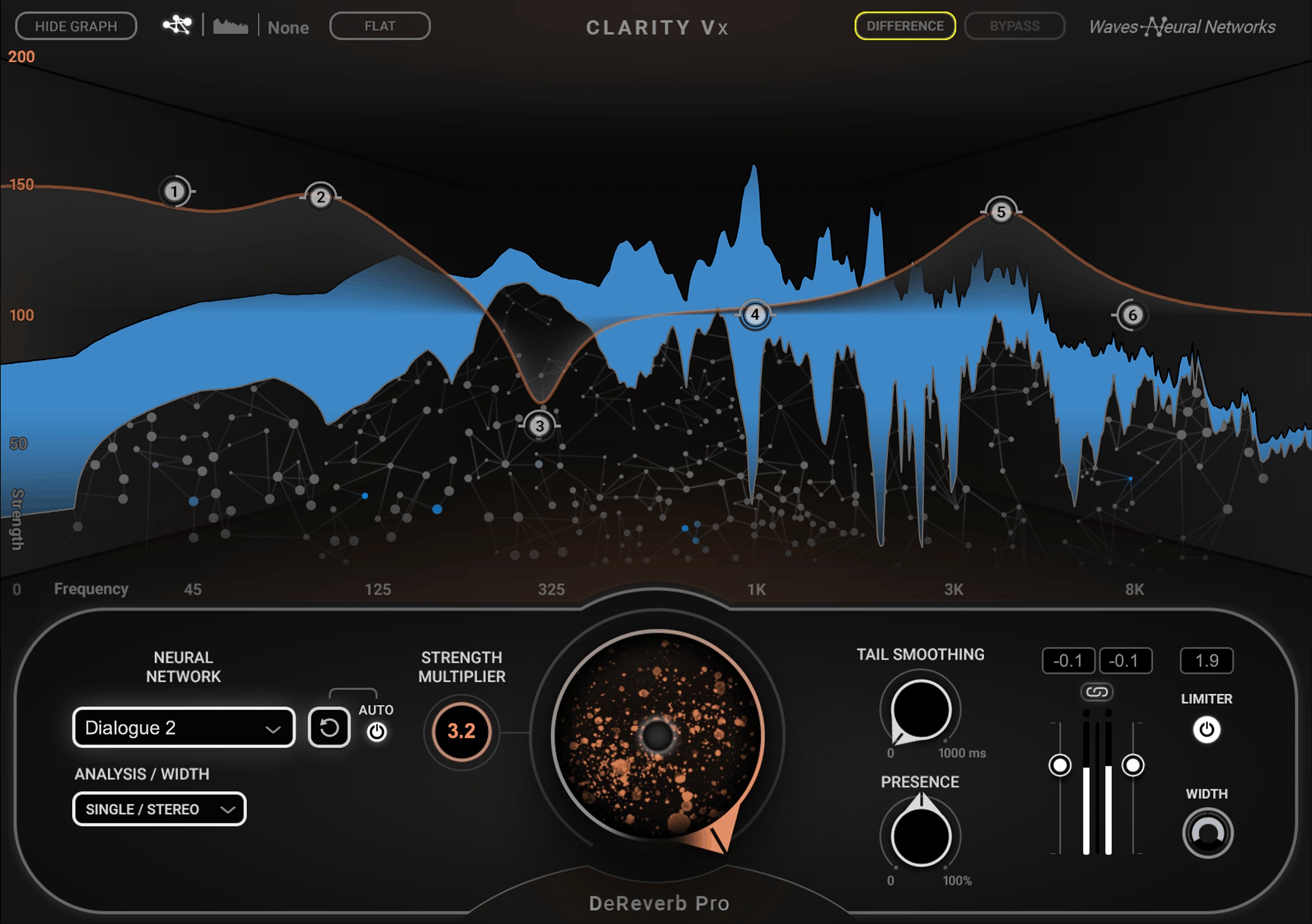Click the None label next to analyzer icons
This screenshot has height=924, width=1312.
[289, 27]
